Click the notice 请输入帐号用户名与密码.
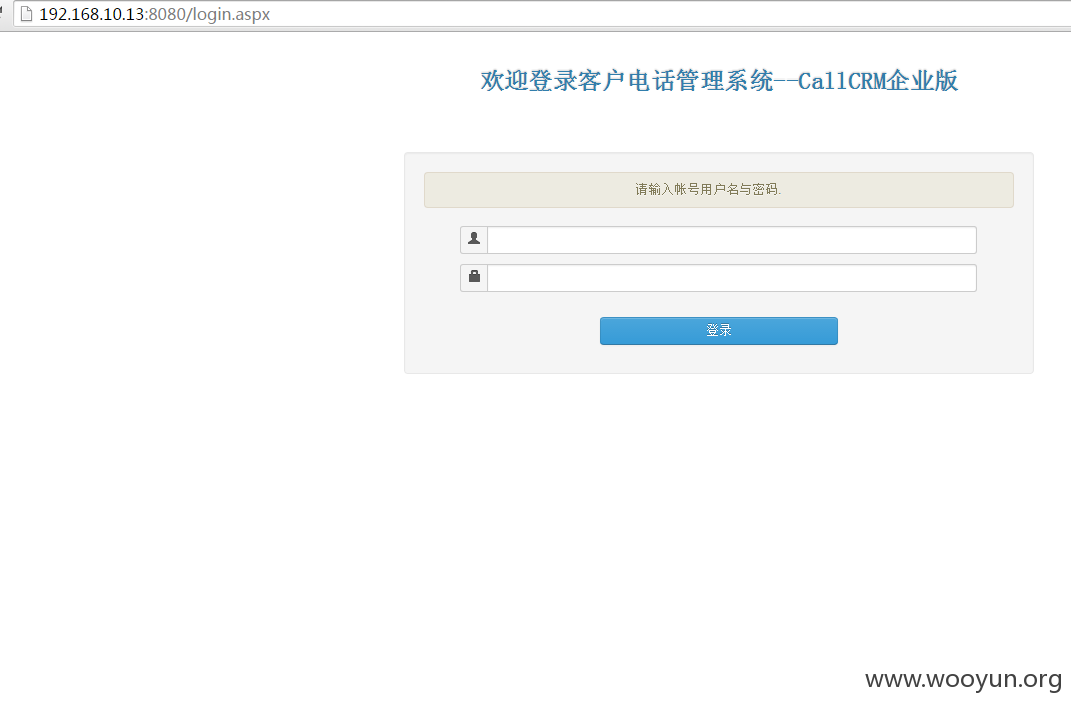1071x708 pixels. pyautogui.click(x=708, y=189)
